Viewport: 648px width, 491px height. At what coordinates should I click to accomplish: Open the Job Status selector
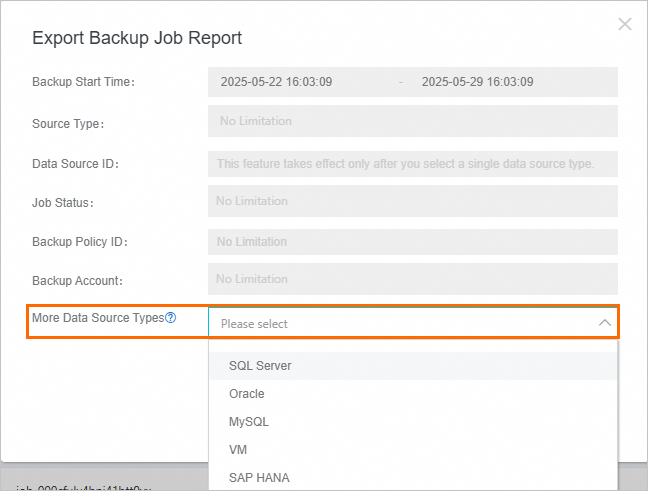[x=412, y=201]
